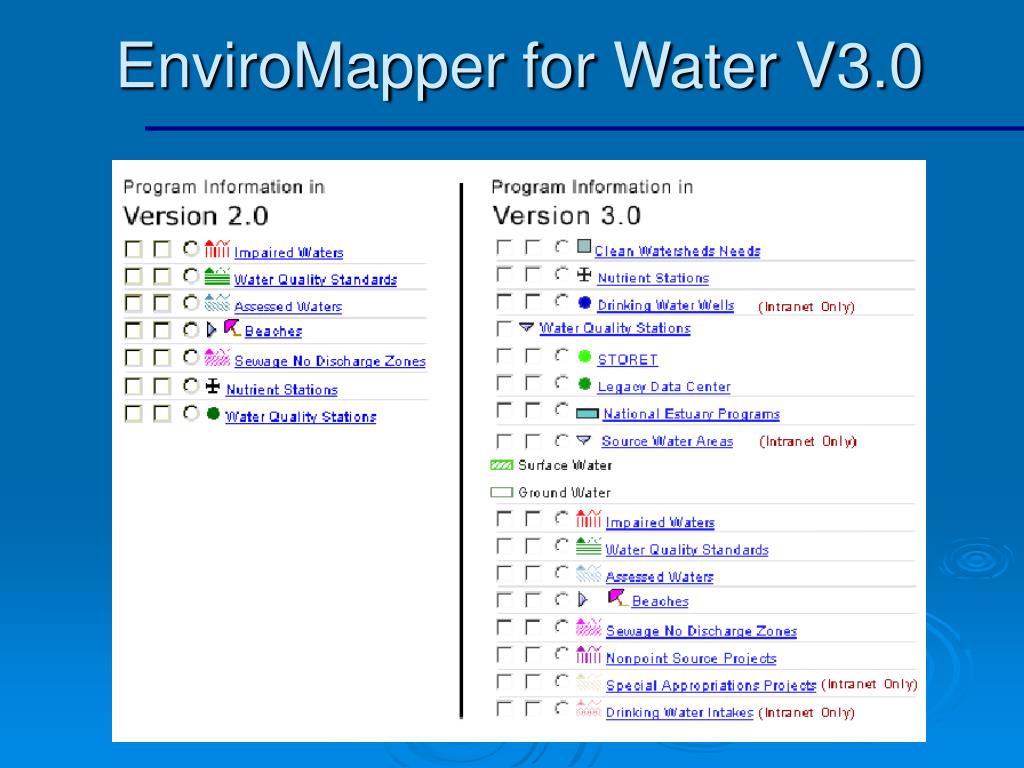
Task: Click the green dot icon for Version 2.0 Water Quality Stations
Action: (213, 413)
